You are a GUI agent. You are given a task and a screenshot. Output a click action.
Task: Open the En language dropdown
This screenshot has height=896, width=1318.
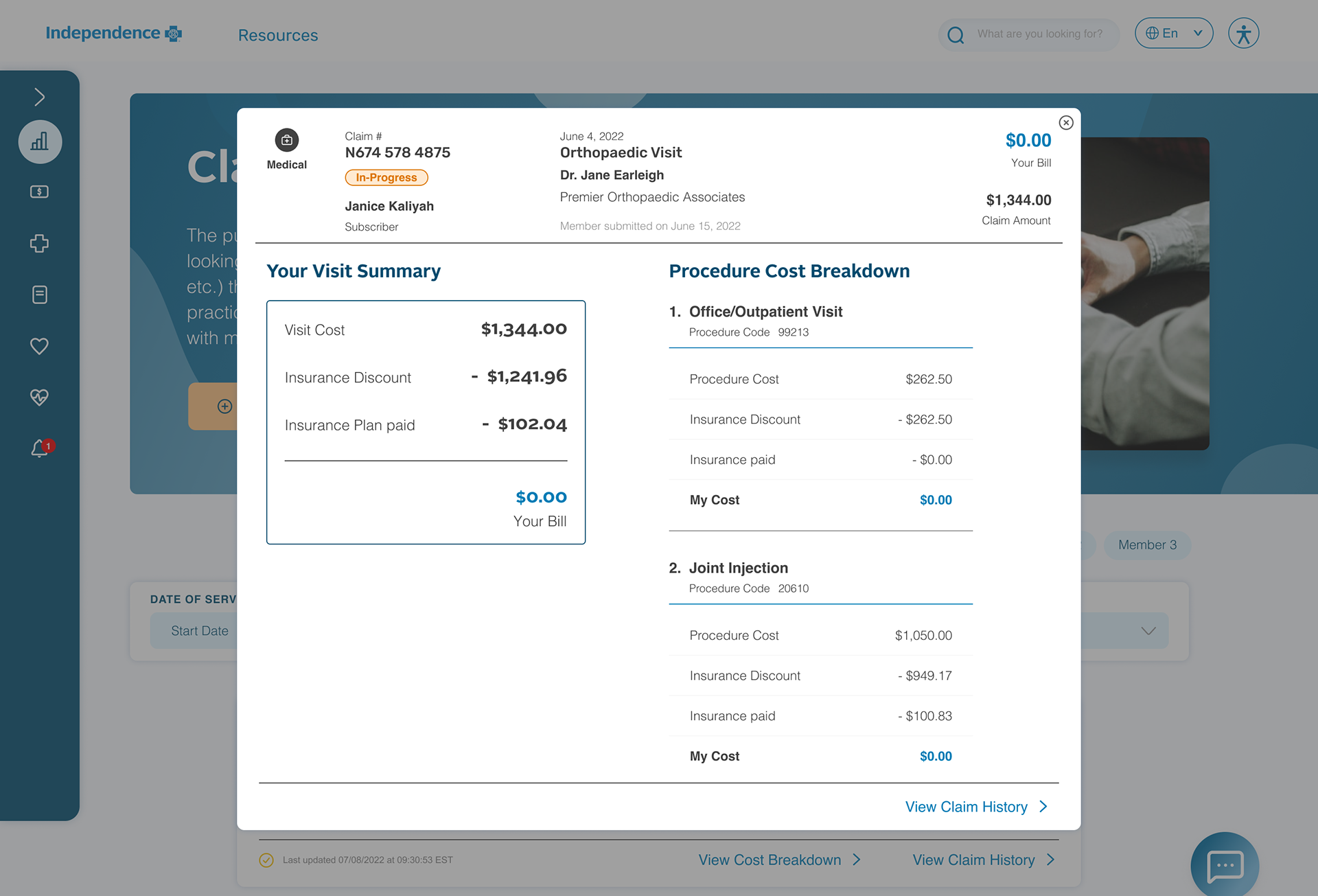(x=1173, y=34)
